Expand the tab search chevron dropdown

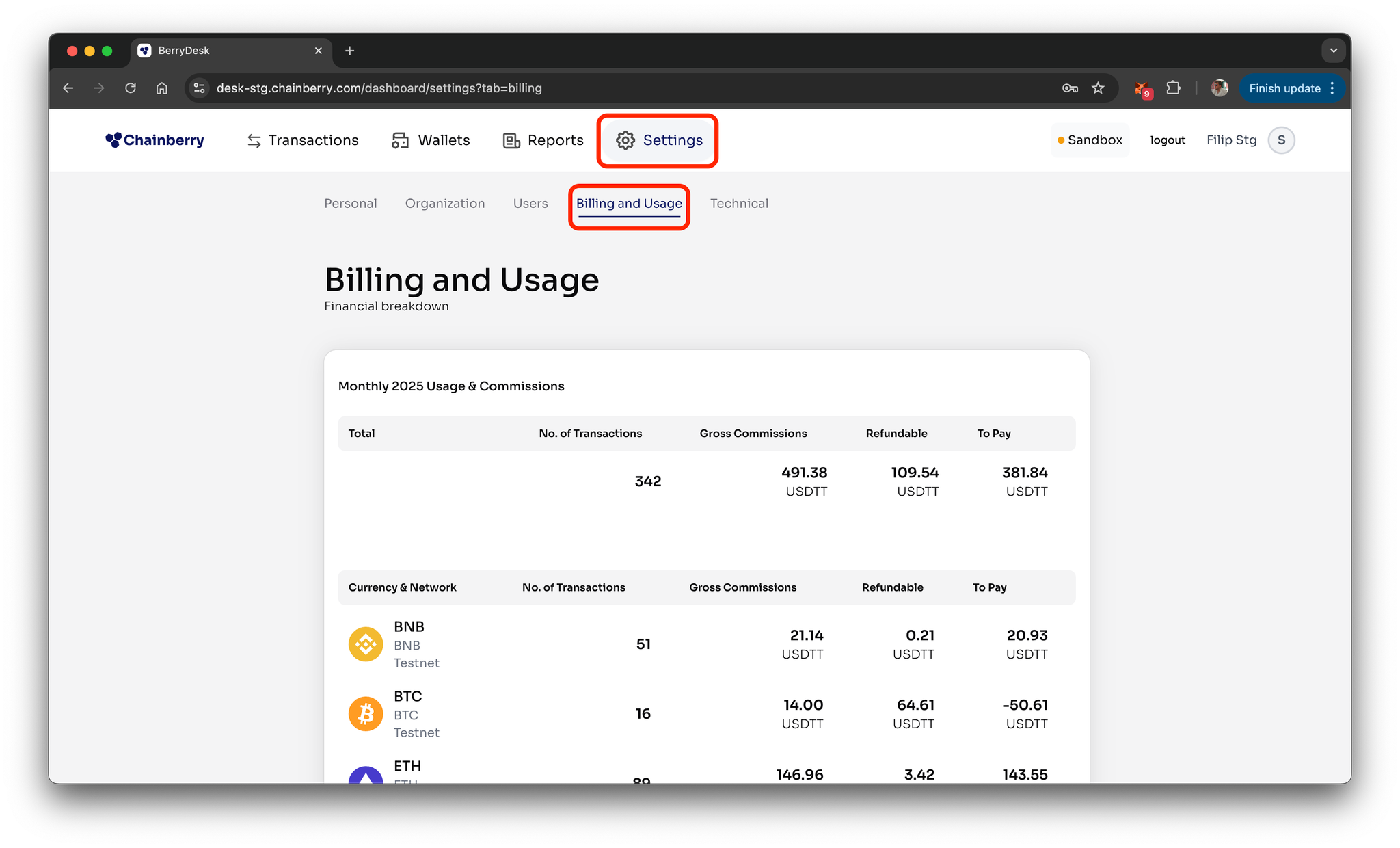[1333, 51]
